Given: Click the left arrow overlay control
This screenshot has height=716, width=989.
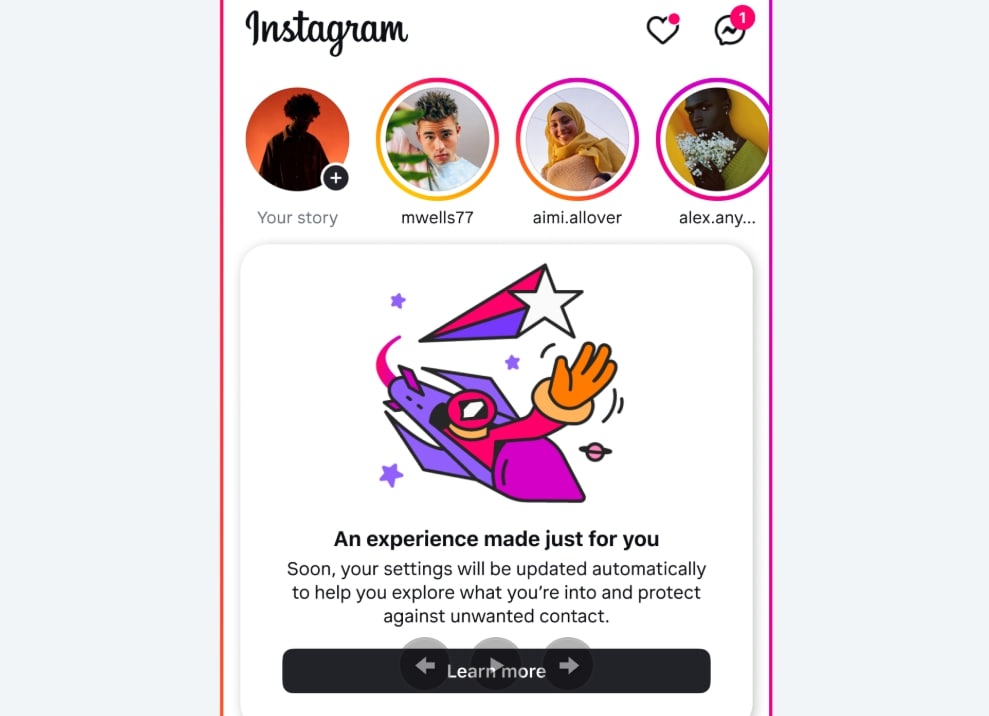Looking at the screenshot, I should (x=425, y=665).
